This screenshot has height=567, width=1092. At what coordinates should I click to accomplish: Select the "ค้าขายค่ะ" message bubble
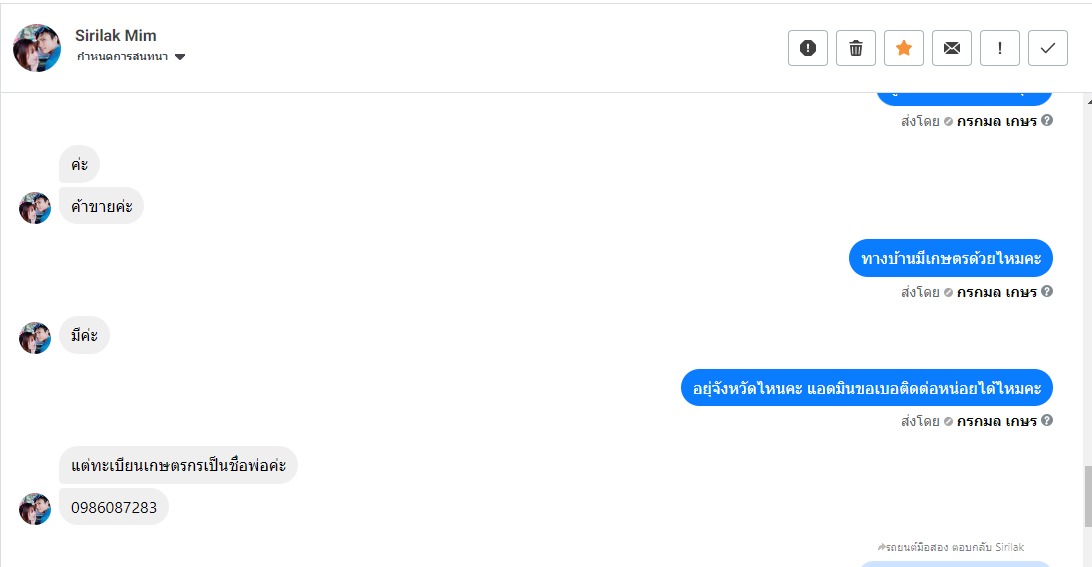101,206
